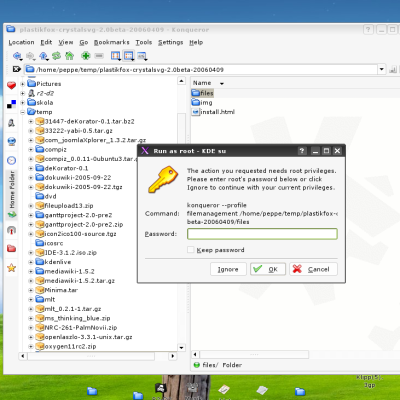Viewport: 400px width, 400px height.
Task: Open the penguin sidebar tab
Action: tap(11, 123)
